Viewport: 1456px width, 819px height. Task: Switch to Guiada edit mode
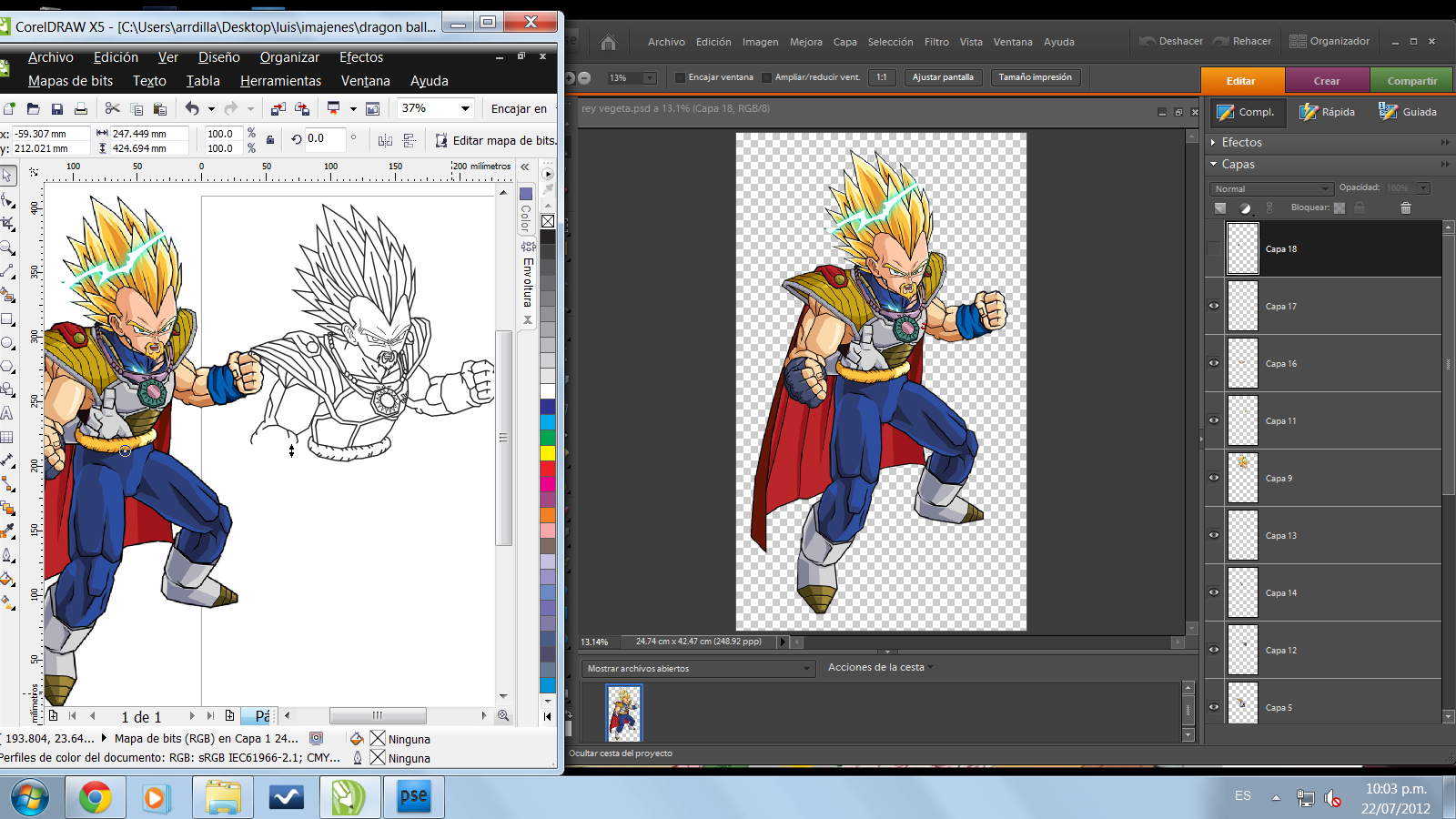(1408, 112)
